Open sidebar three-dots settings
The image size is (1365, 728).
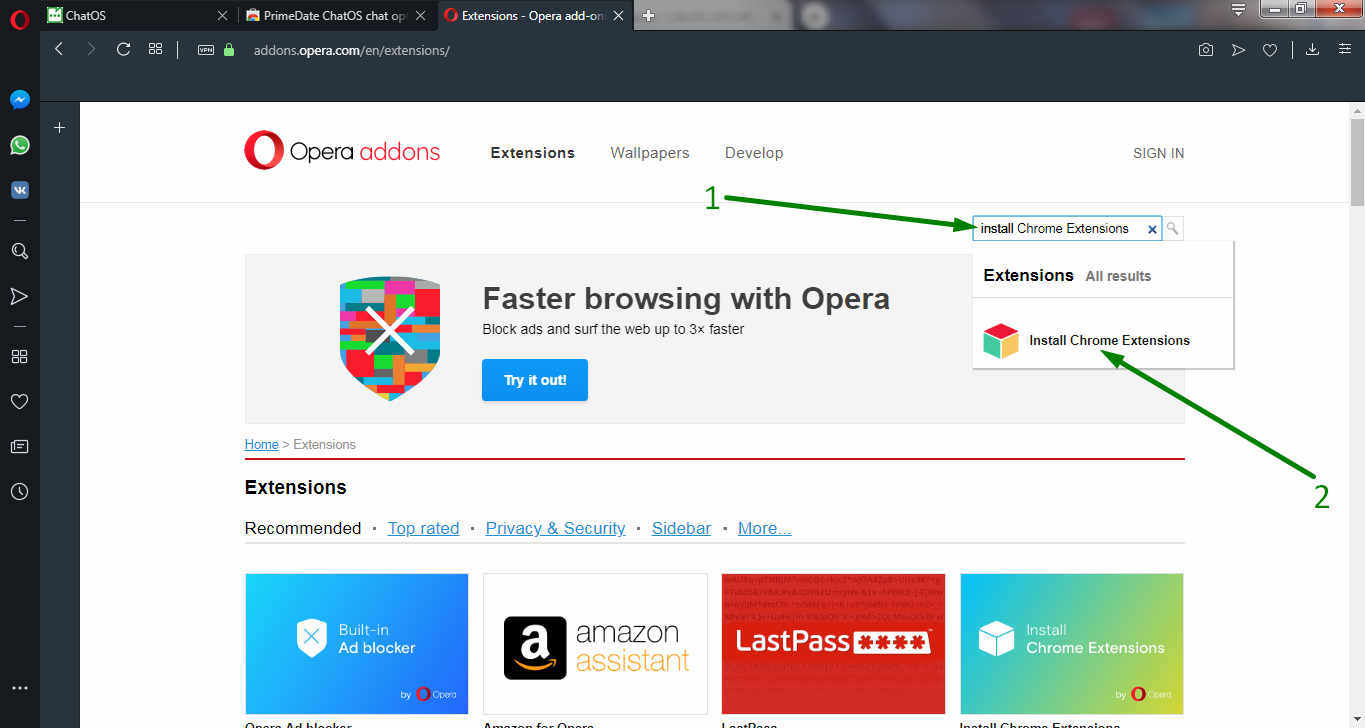tap(19, 688)
